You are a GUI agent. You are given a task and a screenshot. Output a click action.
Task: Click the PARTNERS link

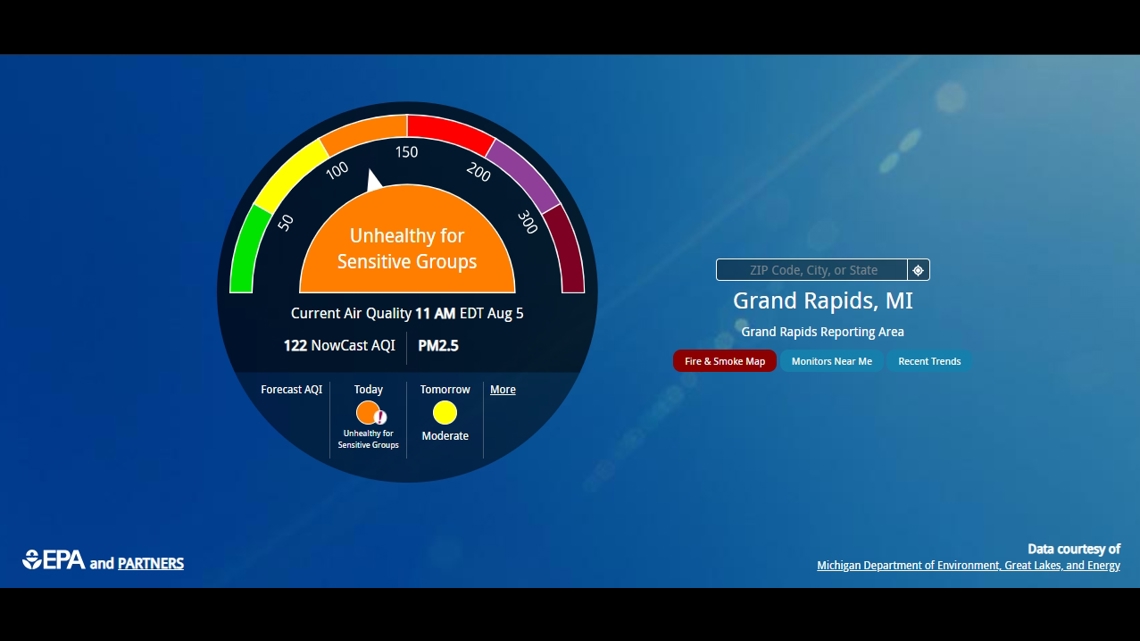[151, 564]
